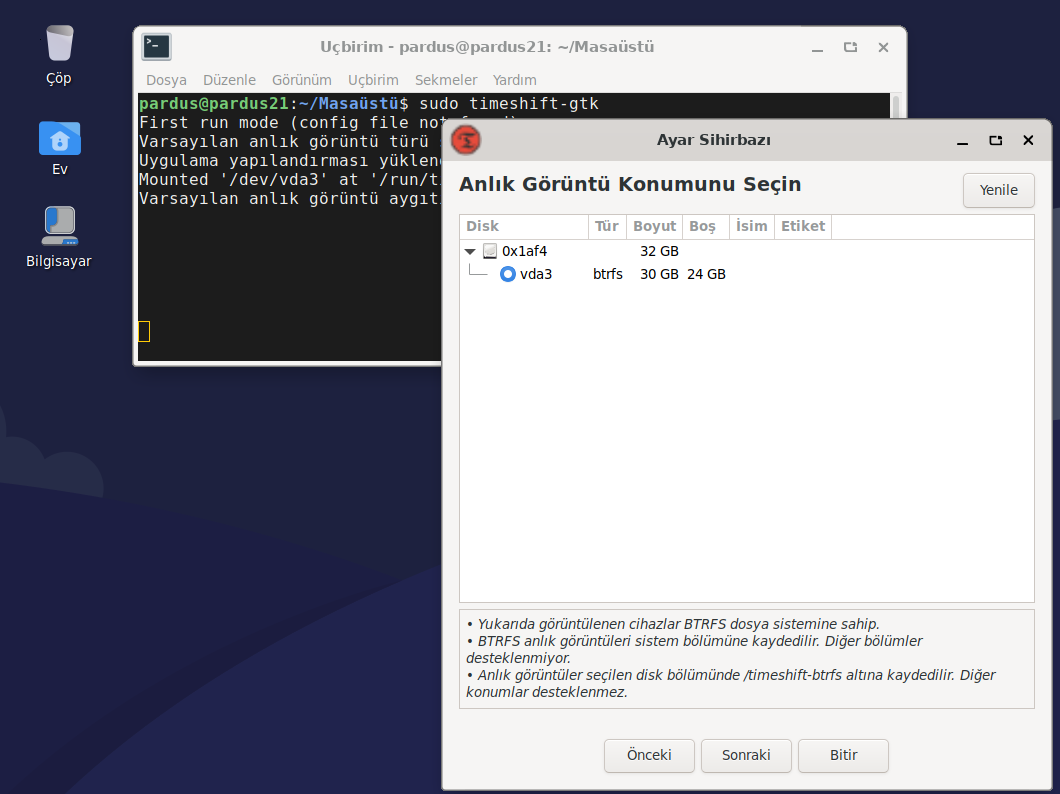Maximize the Ayar Sihirbazı window

point(995,141)
